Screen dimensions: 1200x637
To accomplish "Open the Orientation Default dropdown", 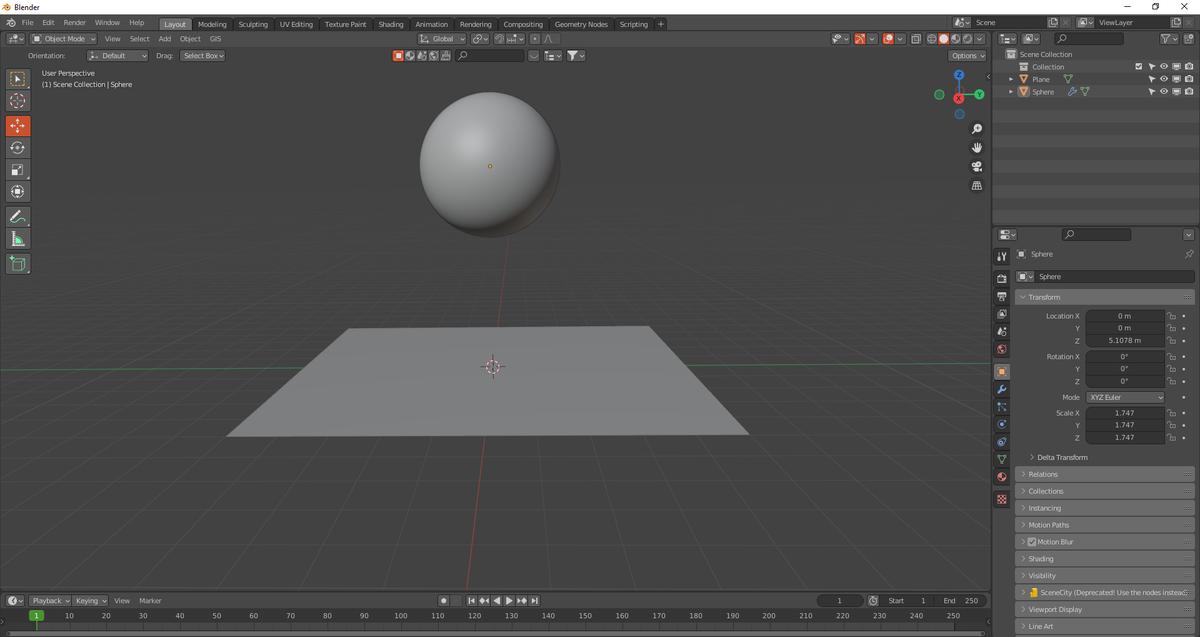I will pos(117,56).
